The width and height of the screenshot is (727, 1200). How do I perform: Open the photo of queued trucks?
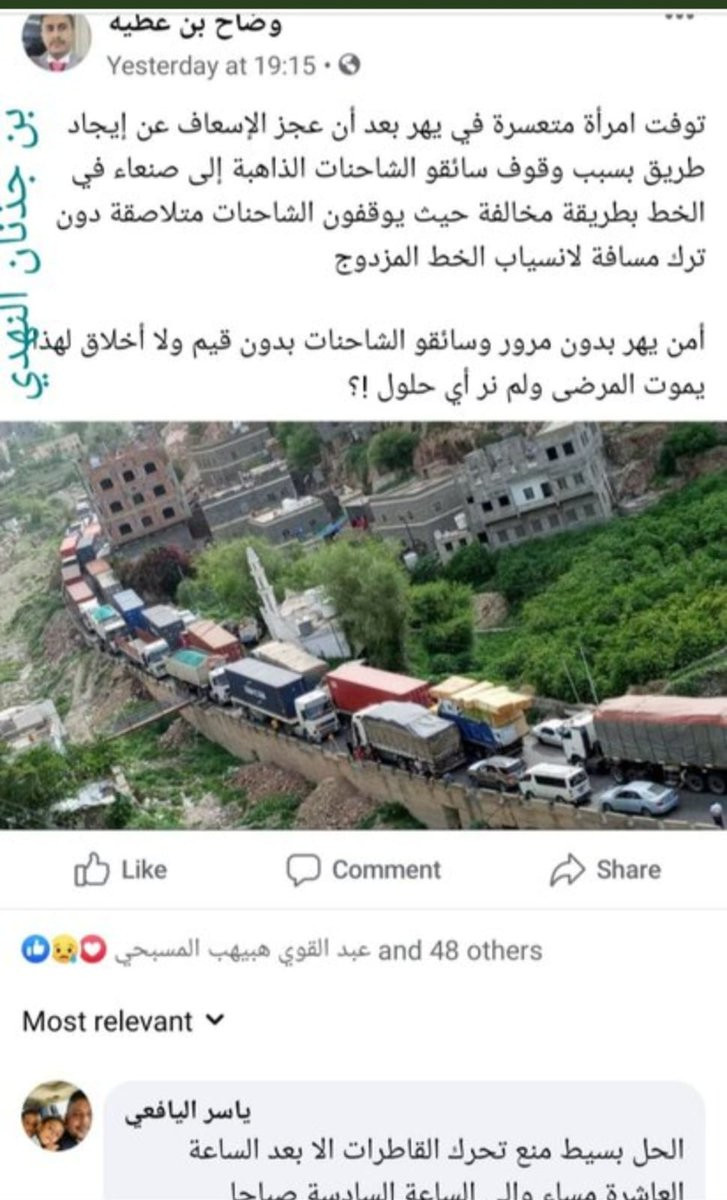coord(363,625)
